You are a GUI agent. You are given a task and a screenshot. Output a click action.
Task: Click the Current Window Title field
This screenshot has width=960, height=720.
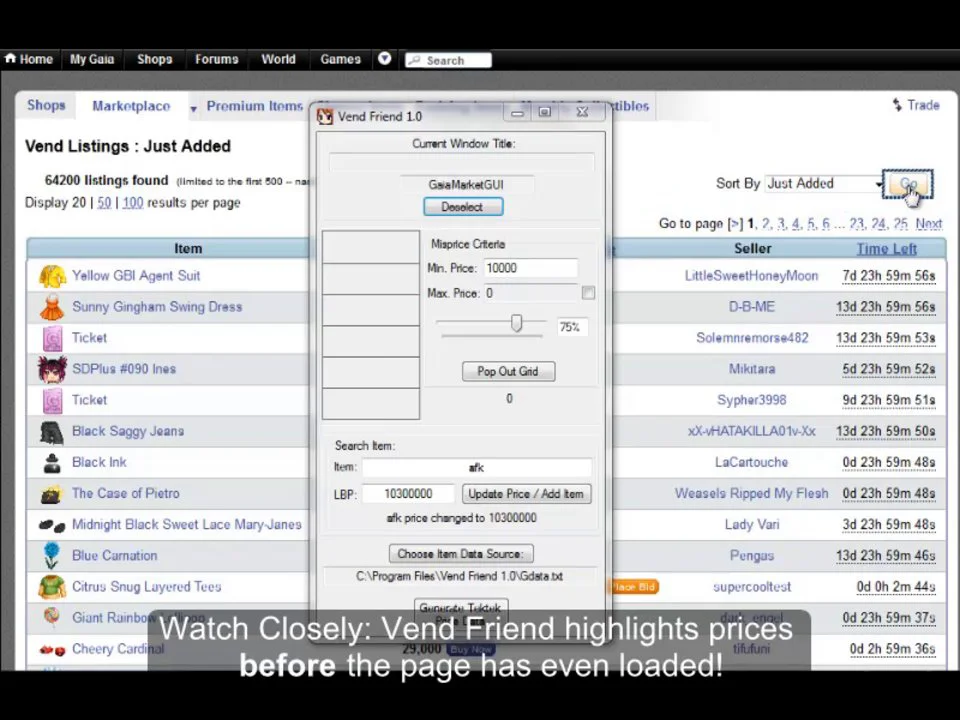(462, 162)
